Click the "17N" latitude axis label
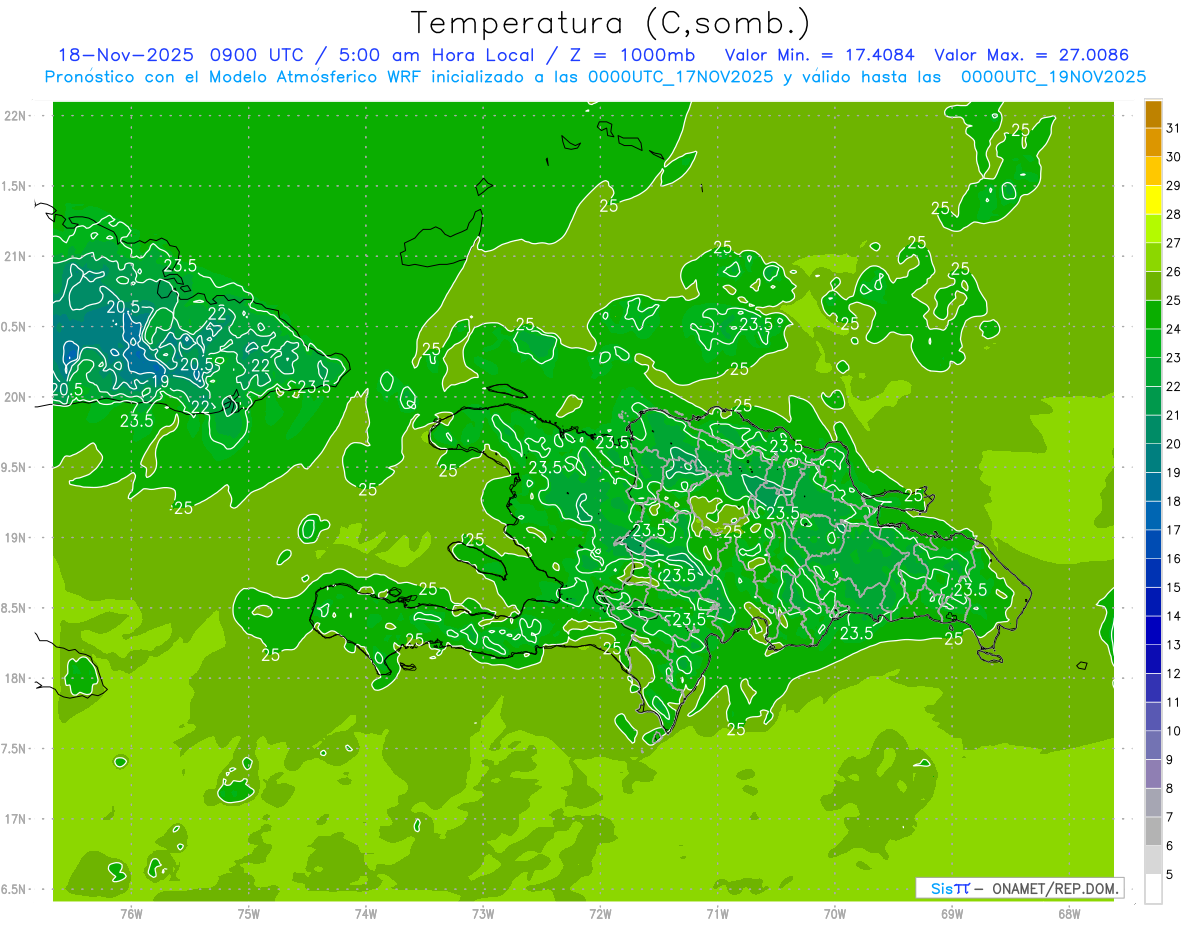The width and height of the screenshot is (1200, 927). pos(14,819)
